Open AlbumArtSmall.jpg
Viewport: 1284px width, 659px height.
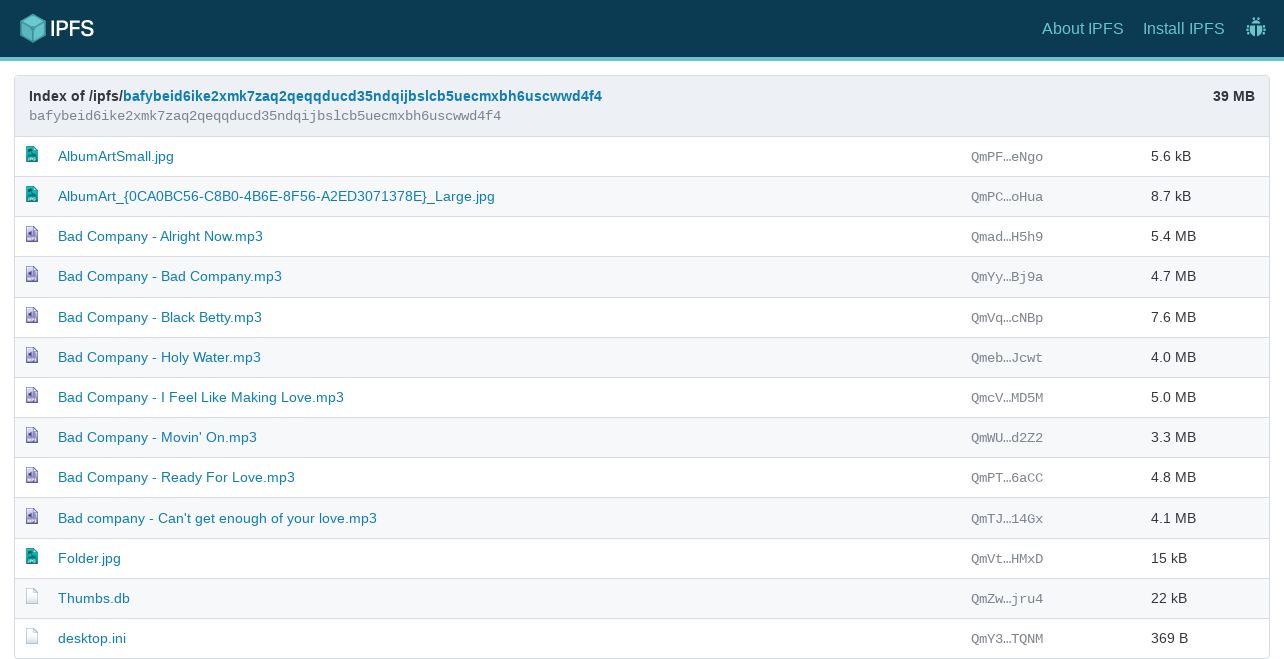(x=116, y=156)
